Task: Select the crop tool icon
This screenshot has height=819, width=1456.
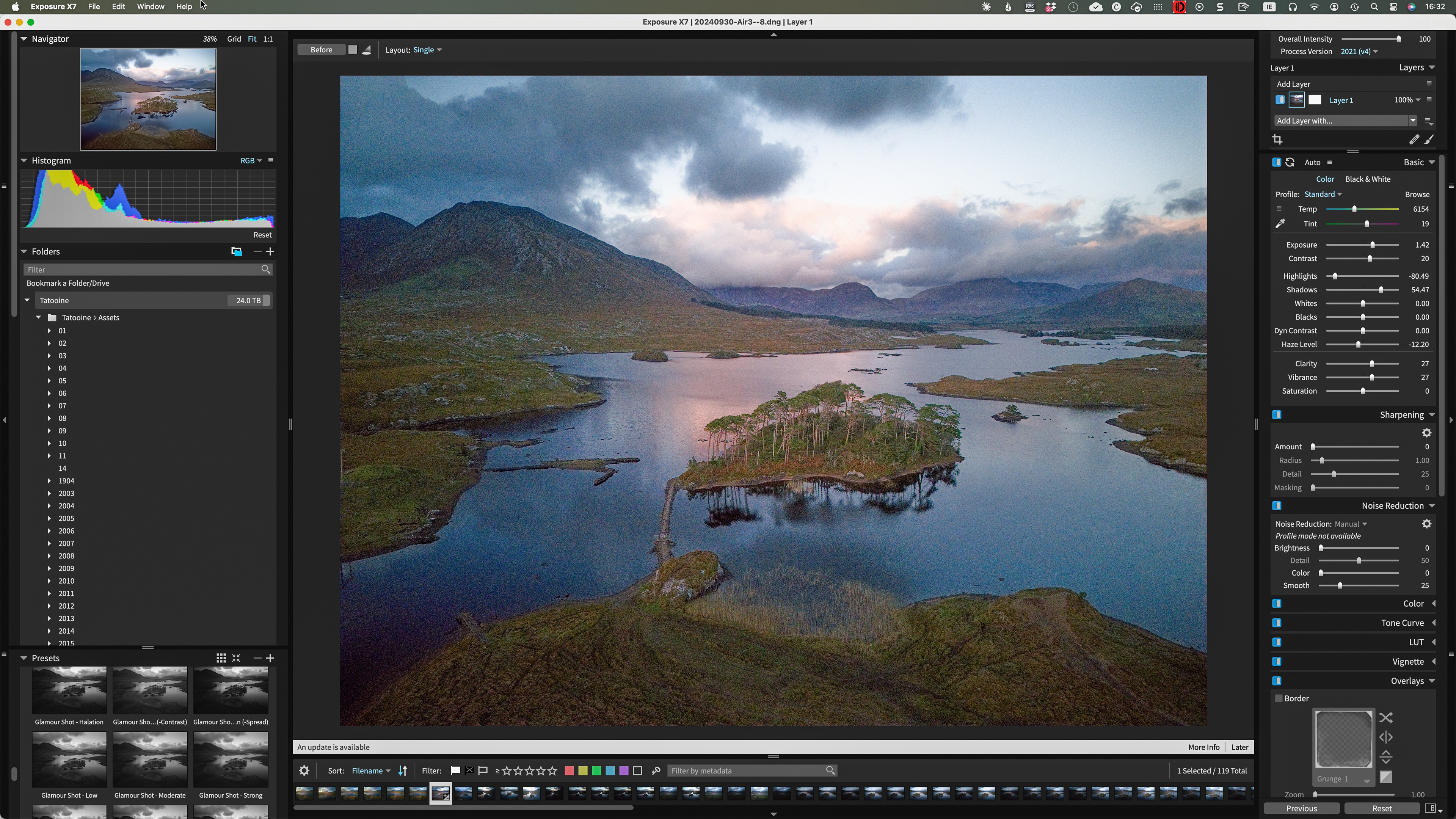Action: 1277,139
